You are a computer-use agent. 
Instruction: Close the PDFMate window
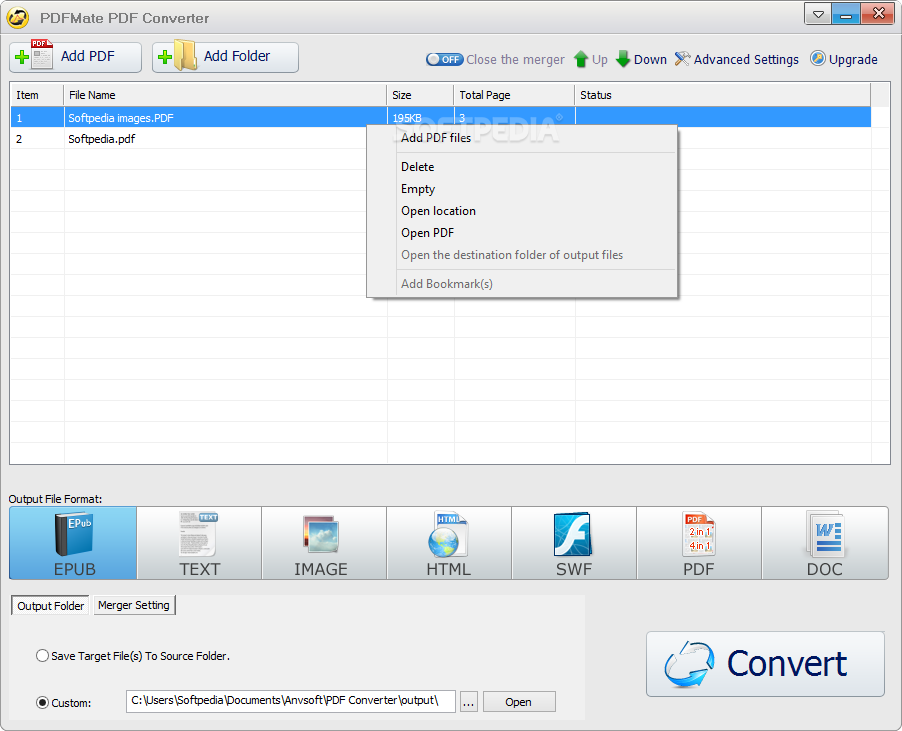(x=878, y=14)
